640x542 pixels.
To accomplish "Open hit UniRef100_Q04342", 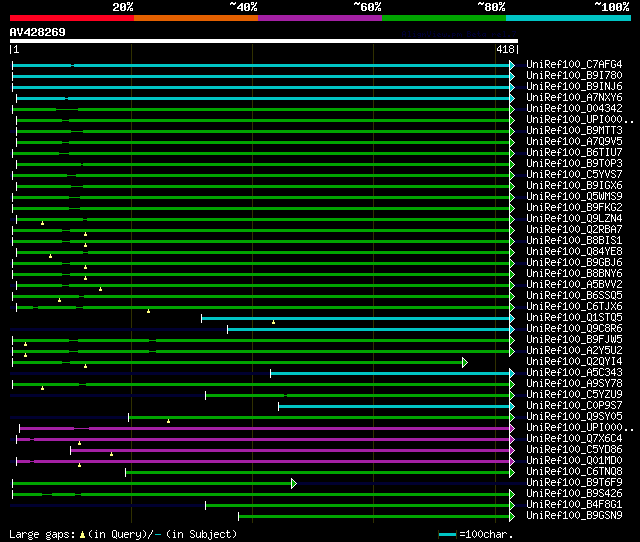I will click(574, 109).
